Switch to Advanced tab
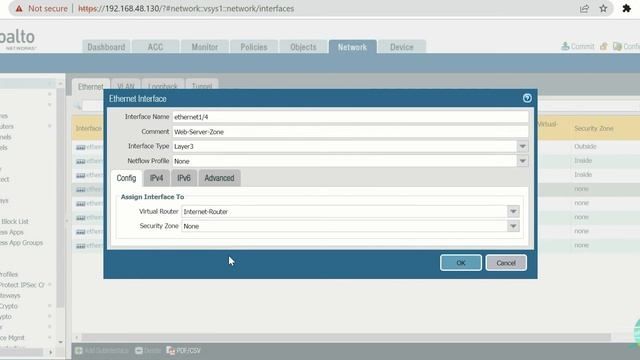The height and width of the screenshot is (360, 640). [x=219, y=178]
